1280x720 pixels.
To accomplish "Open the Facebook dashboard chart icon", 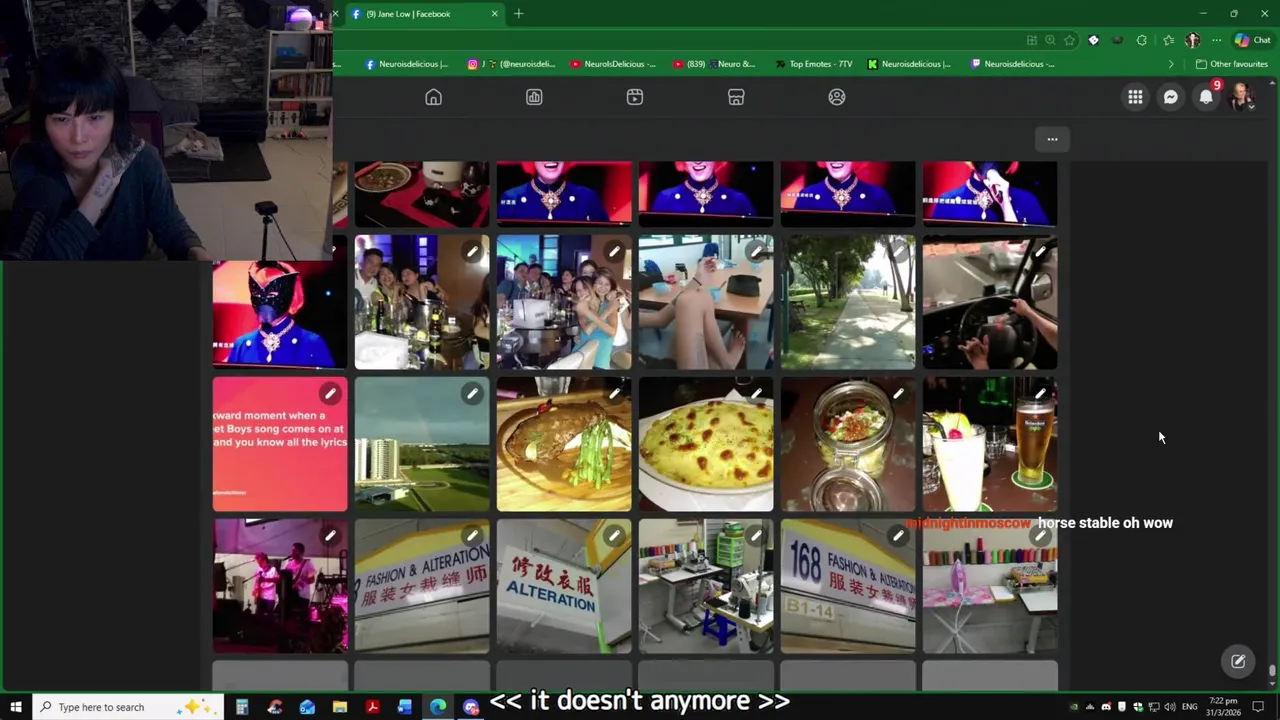I will click(x=534, y=97).
